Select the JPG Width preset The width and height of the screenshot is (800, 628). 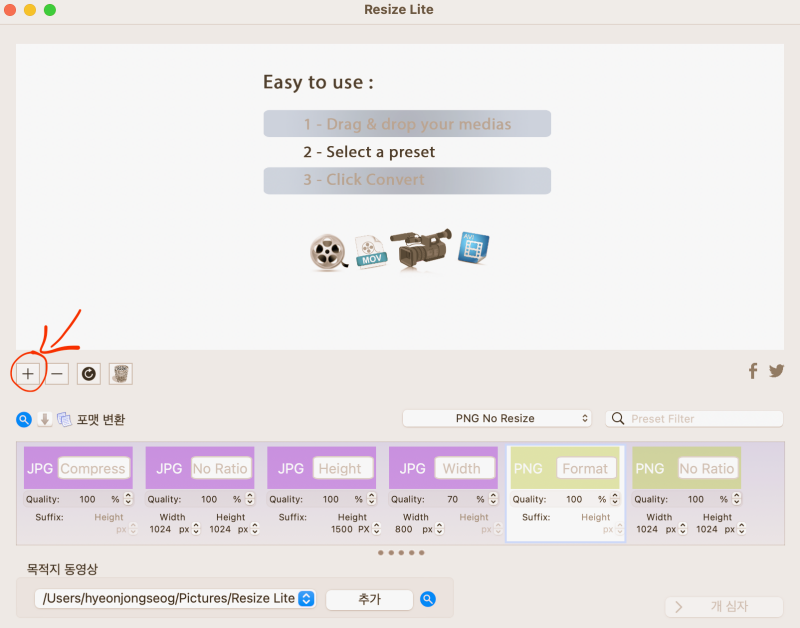pos(443,468)
